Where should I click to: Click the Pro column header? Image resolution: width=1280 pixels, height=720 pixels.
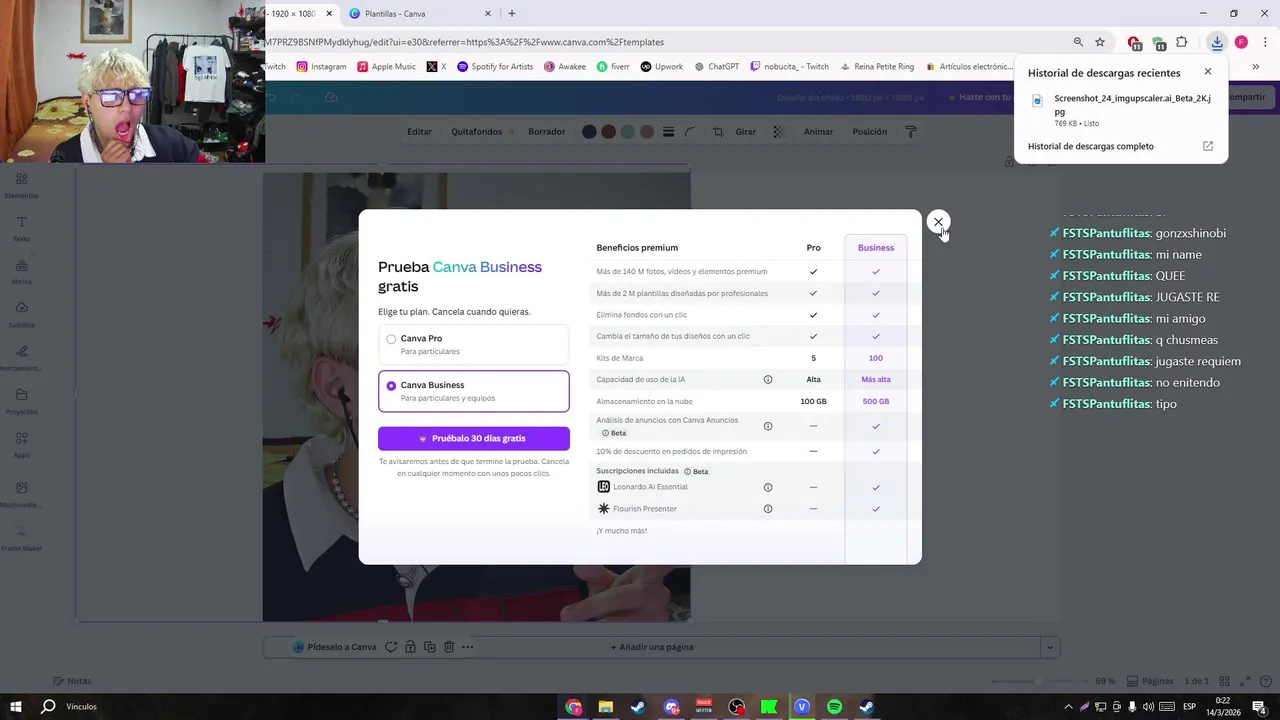tap(813, 248)
